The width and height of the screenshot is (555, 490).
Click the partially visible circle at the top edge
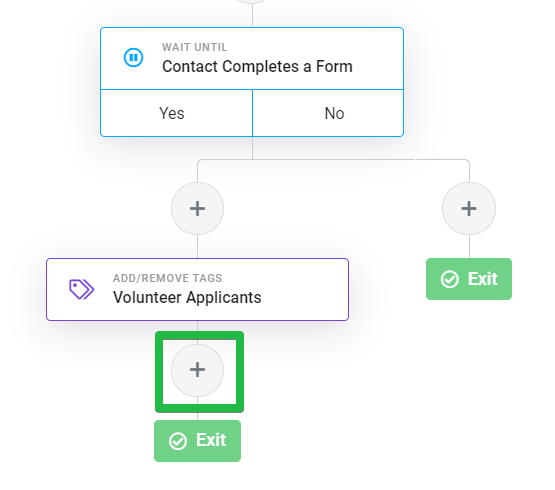click(252, 1)
